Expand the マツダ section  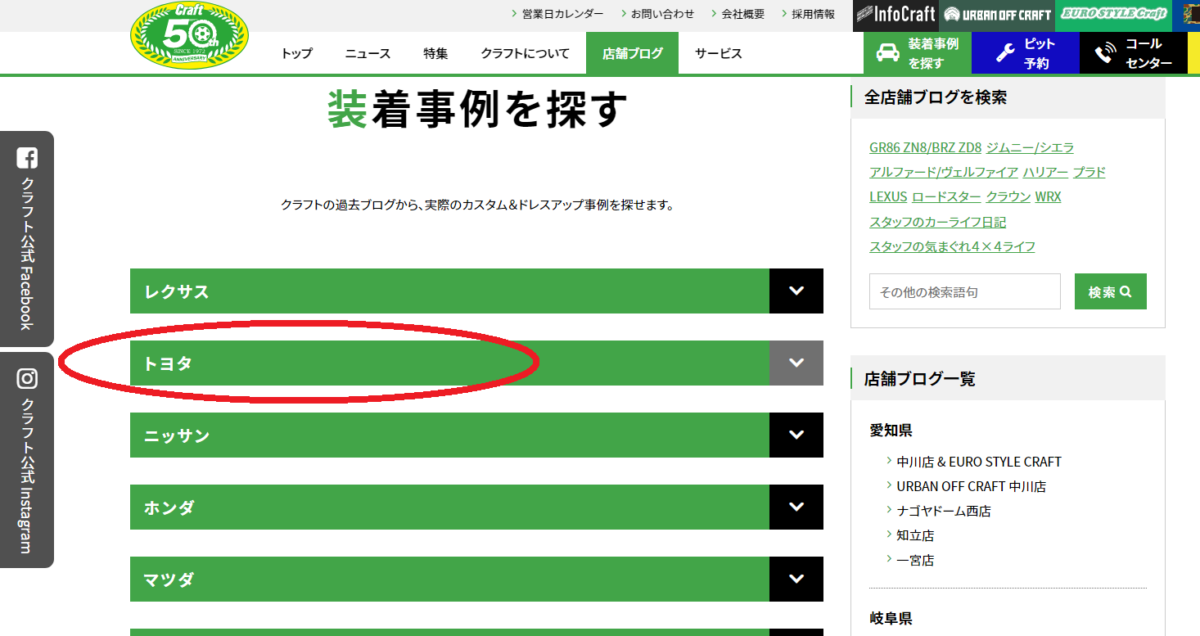[x=796, y=579]
